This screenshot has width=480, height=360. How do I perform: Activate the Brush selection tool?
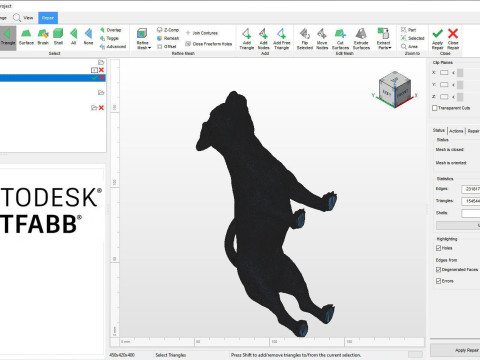(x=43, y=37)
